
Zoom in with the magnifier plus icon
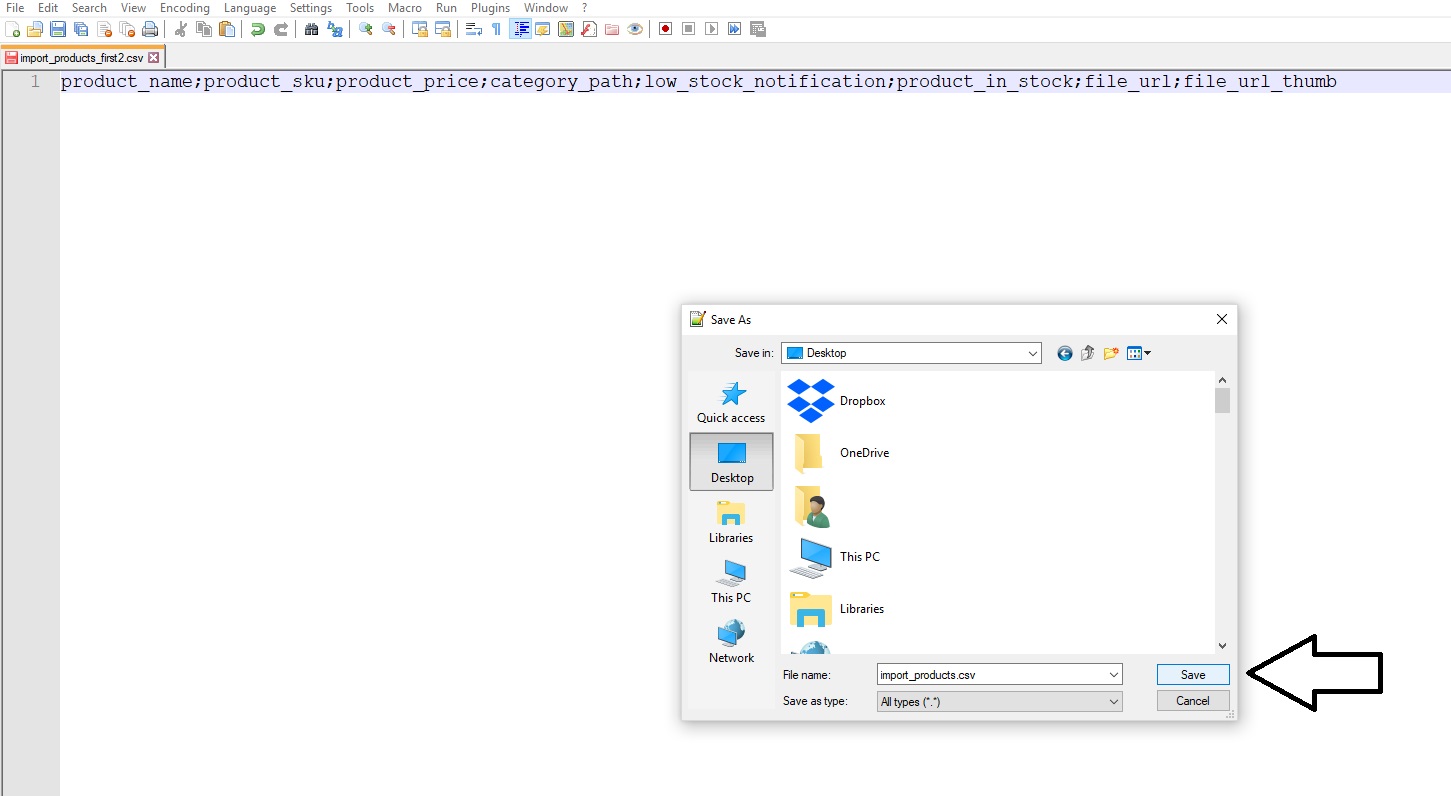coord(366,29)
